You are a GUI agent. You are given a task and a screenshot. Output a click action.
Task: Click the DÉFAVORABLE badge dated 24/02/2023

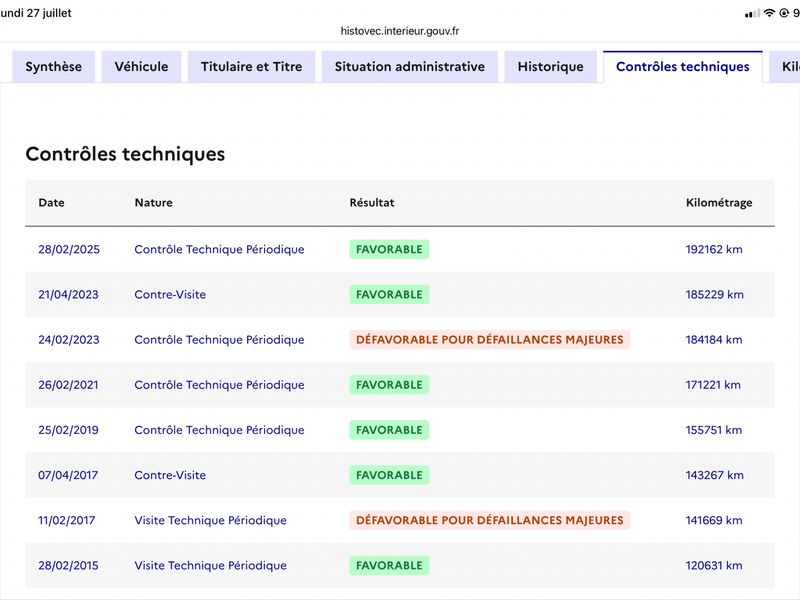pos(490,340)
